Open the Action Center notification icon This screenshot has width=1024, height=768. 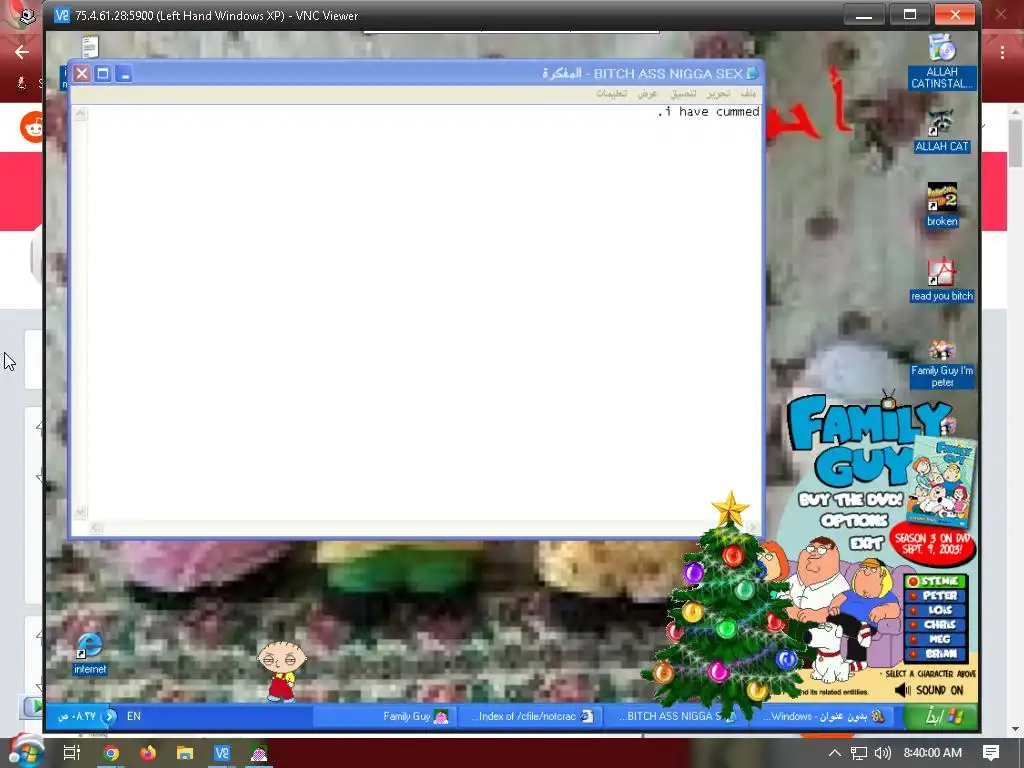pos(991,753)
